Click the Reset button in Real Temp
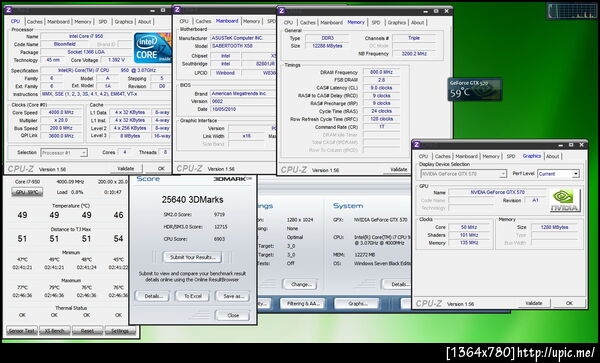Image resolution: width=600 pixels, height=363 pixels. [x=87, y=331]
